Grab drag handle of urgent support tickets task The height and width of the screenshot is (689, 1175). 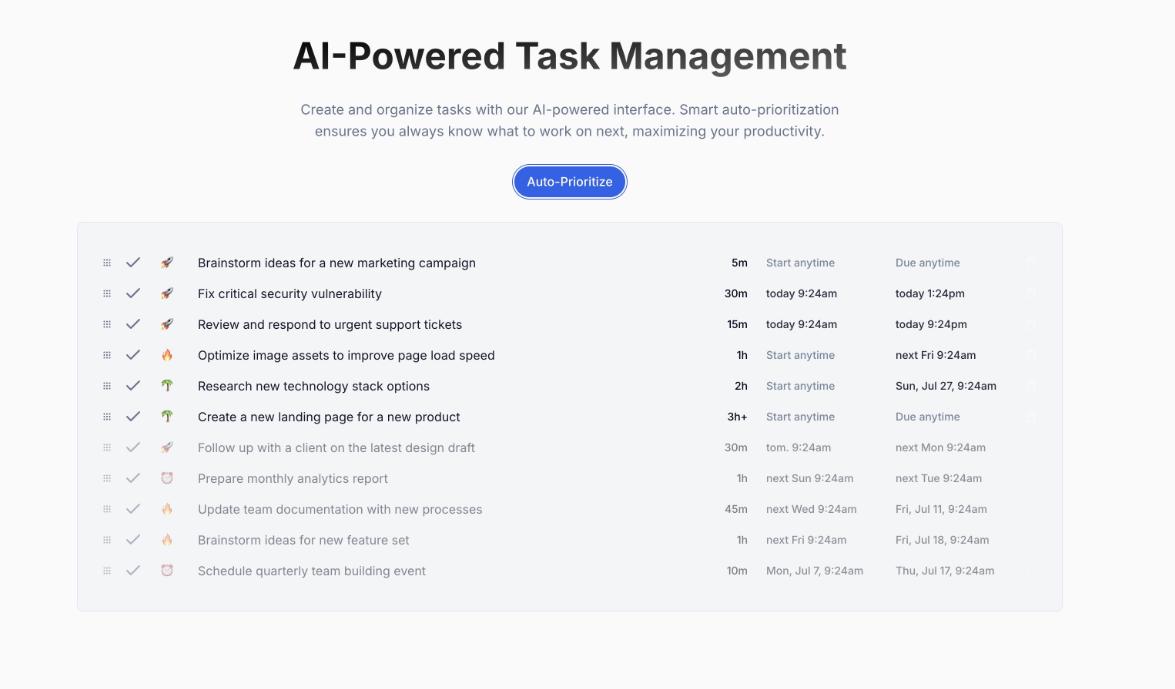point(107,325)
